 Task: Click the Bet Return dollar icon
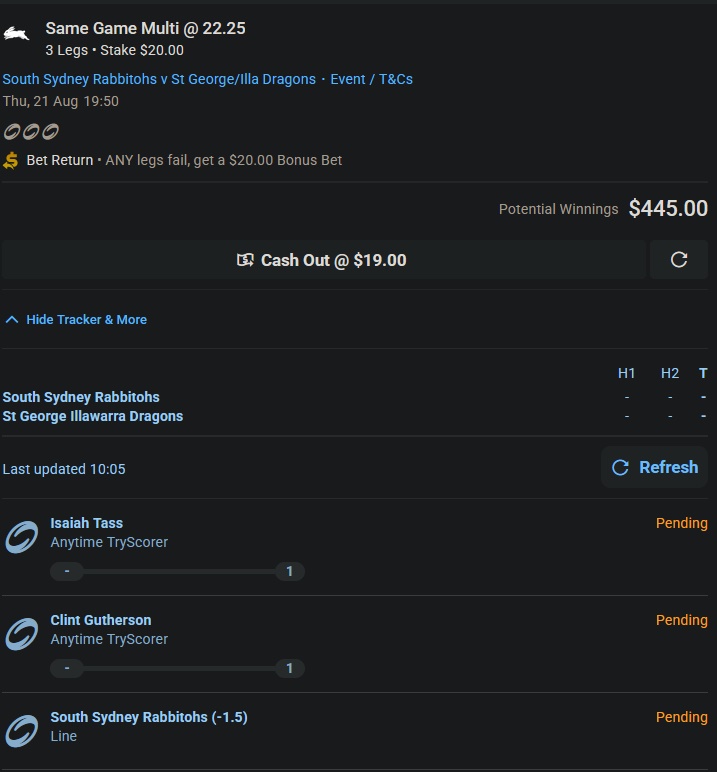pyautogui.click(x=11, y=160)
